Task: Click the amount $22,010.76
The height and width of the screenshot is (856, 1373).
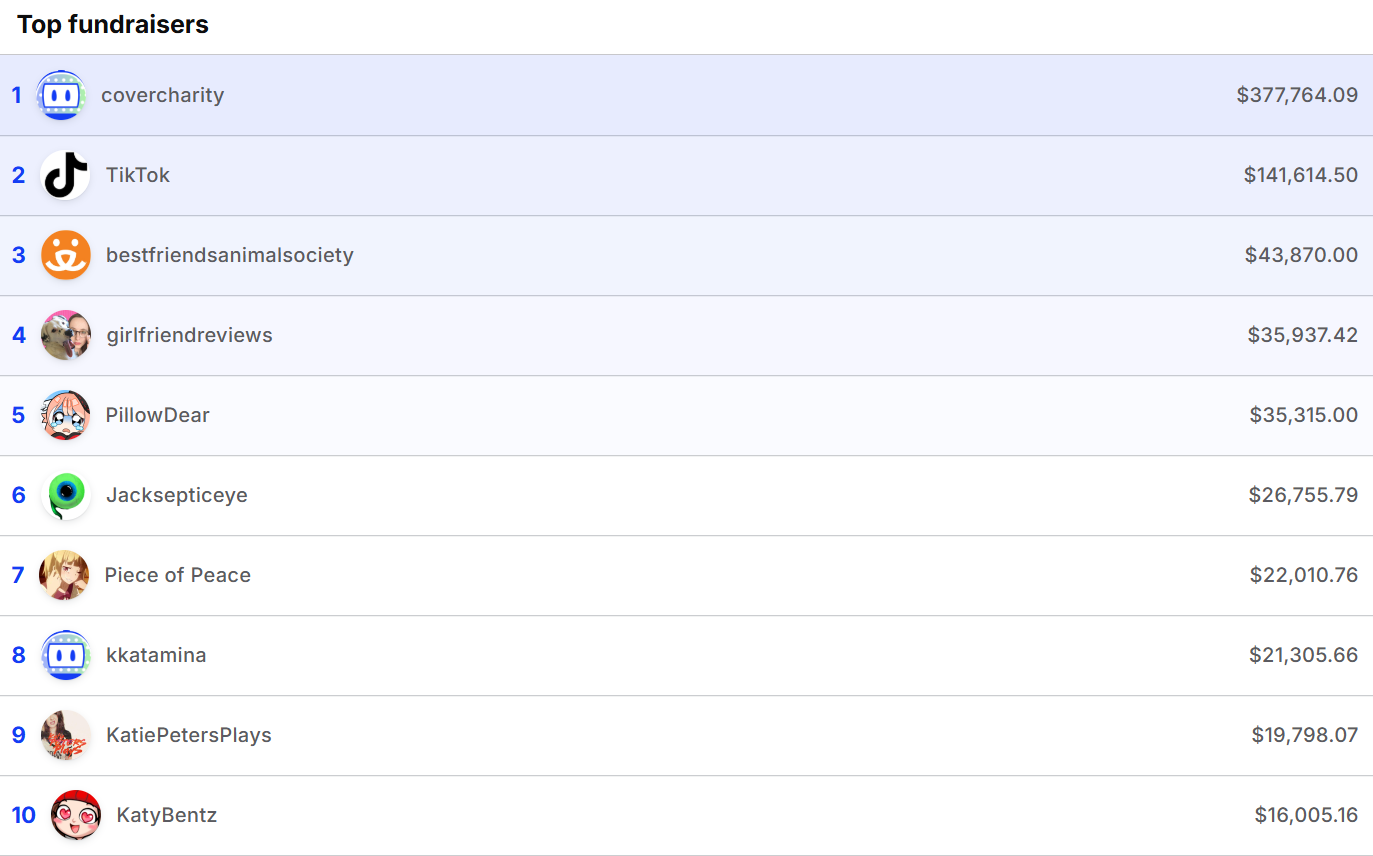Action: pyautogui.click(x=1304, y=575)
